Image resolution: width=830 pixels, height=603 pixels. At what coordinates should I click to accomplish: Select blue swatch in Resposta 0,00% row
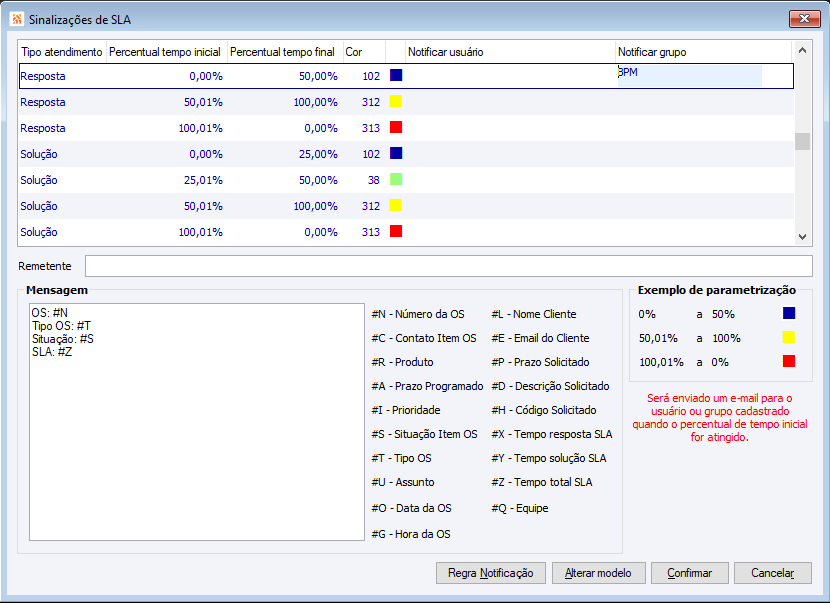(396, 75)
